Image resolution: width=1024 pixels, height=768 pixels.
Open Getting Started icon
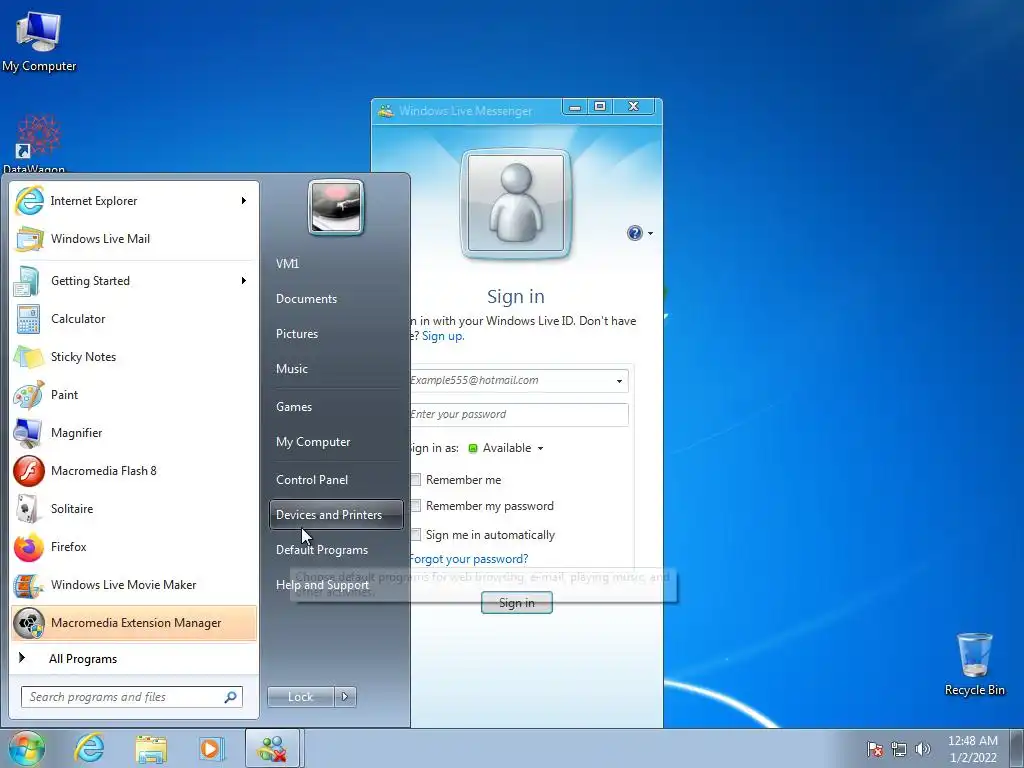(27, 281)
